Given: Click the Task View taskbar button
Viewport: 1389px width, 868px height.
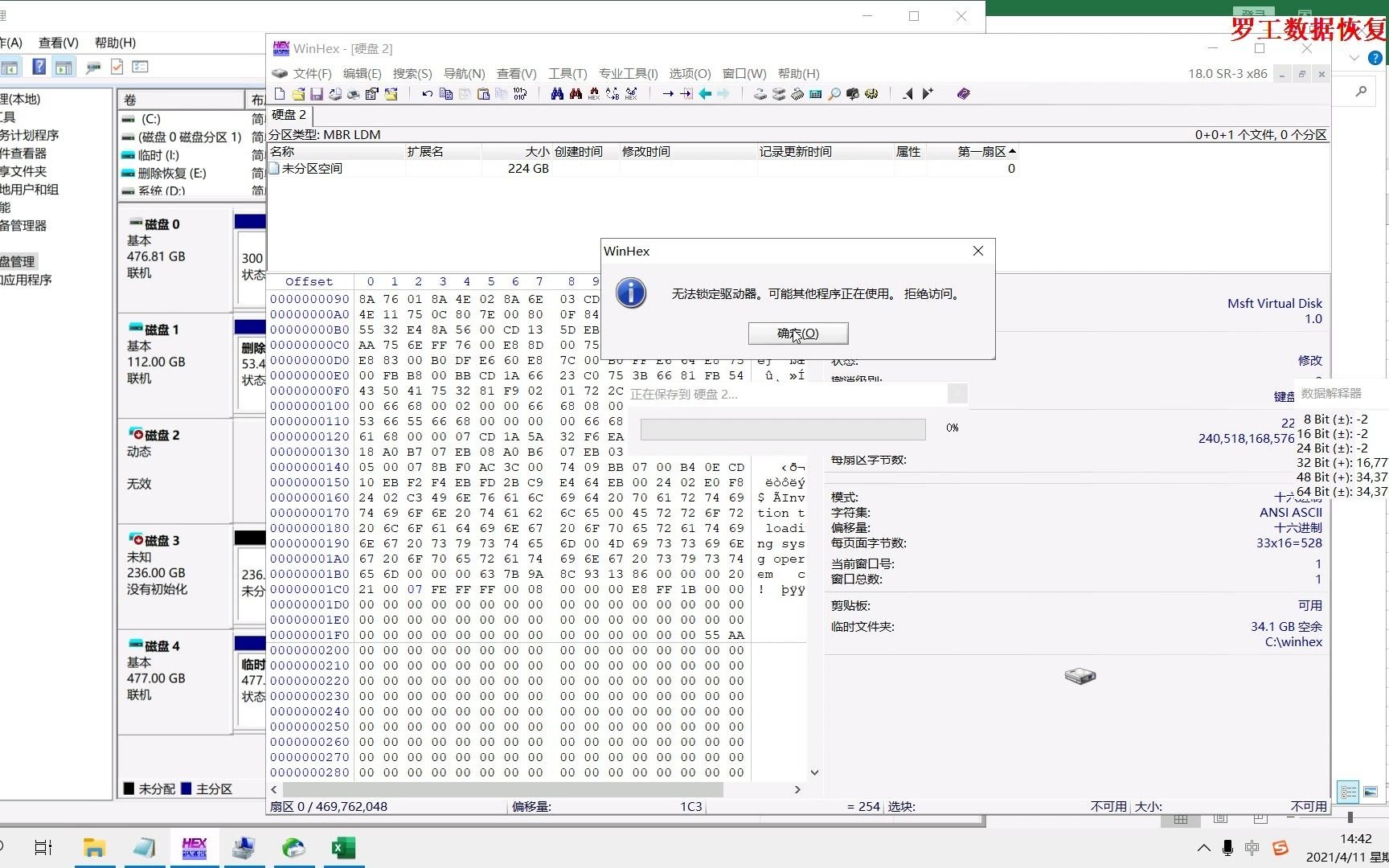Looking at the screenshot, I should (x=43, y=848).
